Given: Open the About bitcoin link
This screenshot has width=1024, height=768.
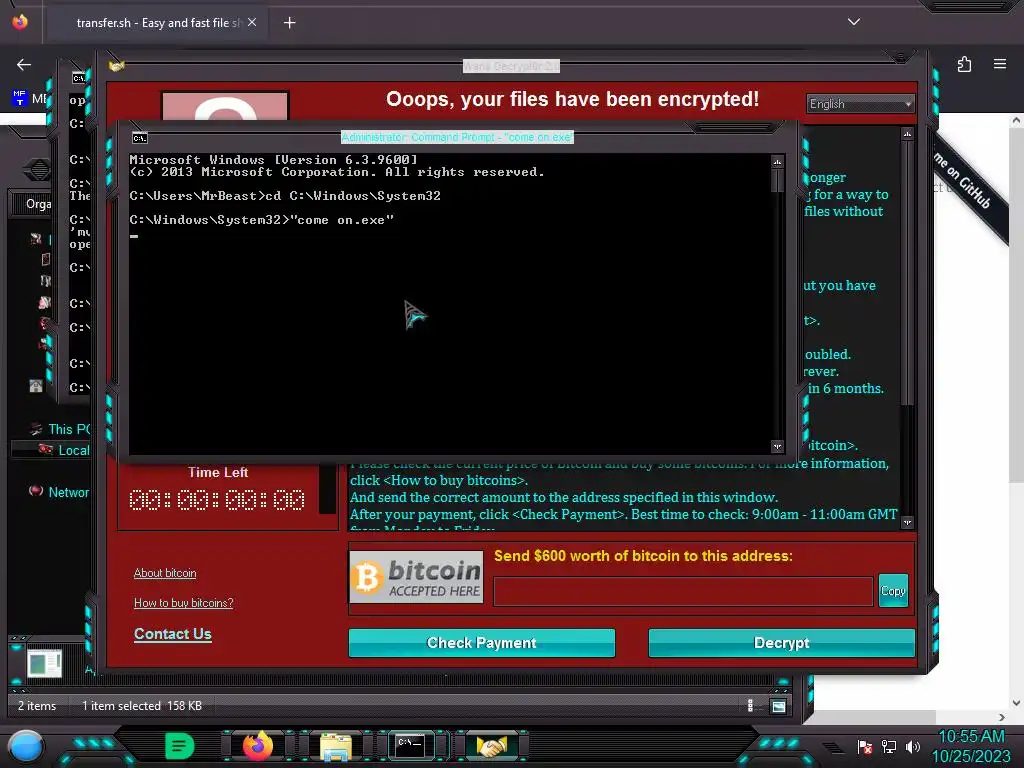Looking at the screenshot, I should coord(165,573).
